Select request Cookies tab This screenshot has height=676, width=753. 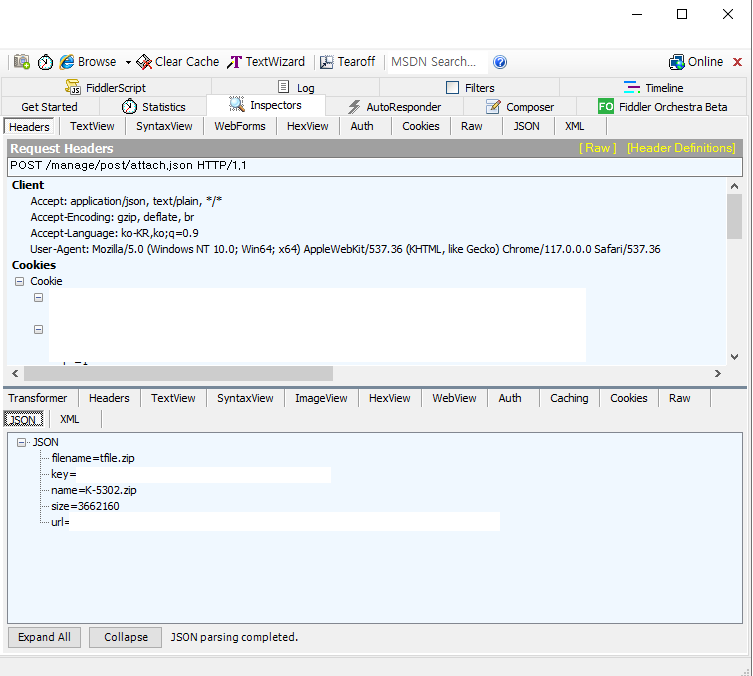click(x=421, y=126)
